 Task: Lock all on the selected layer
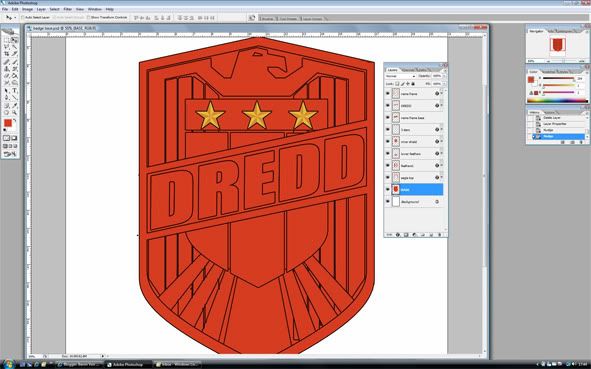(413, 84)
